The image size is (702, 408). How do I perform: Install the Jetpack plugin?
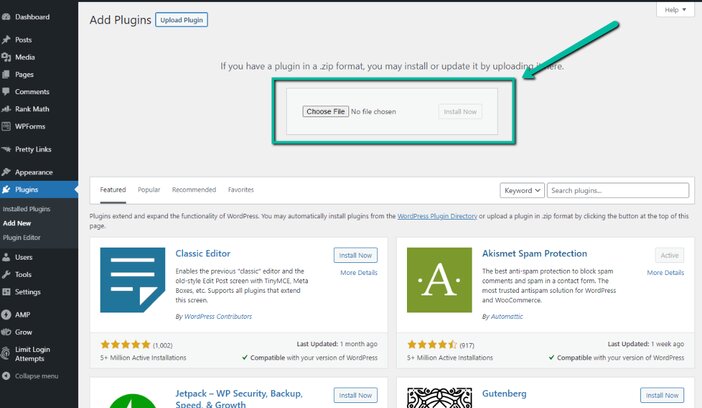355,395
